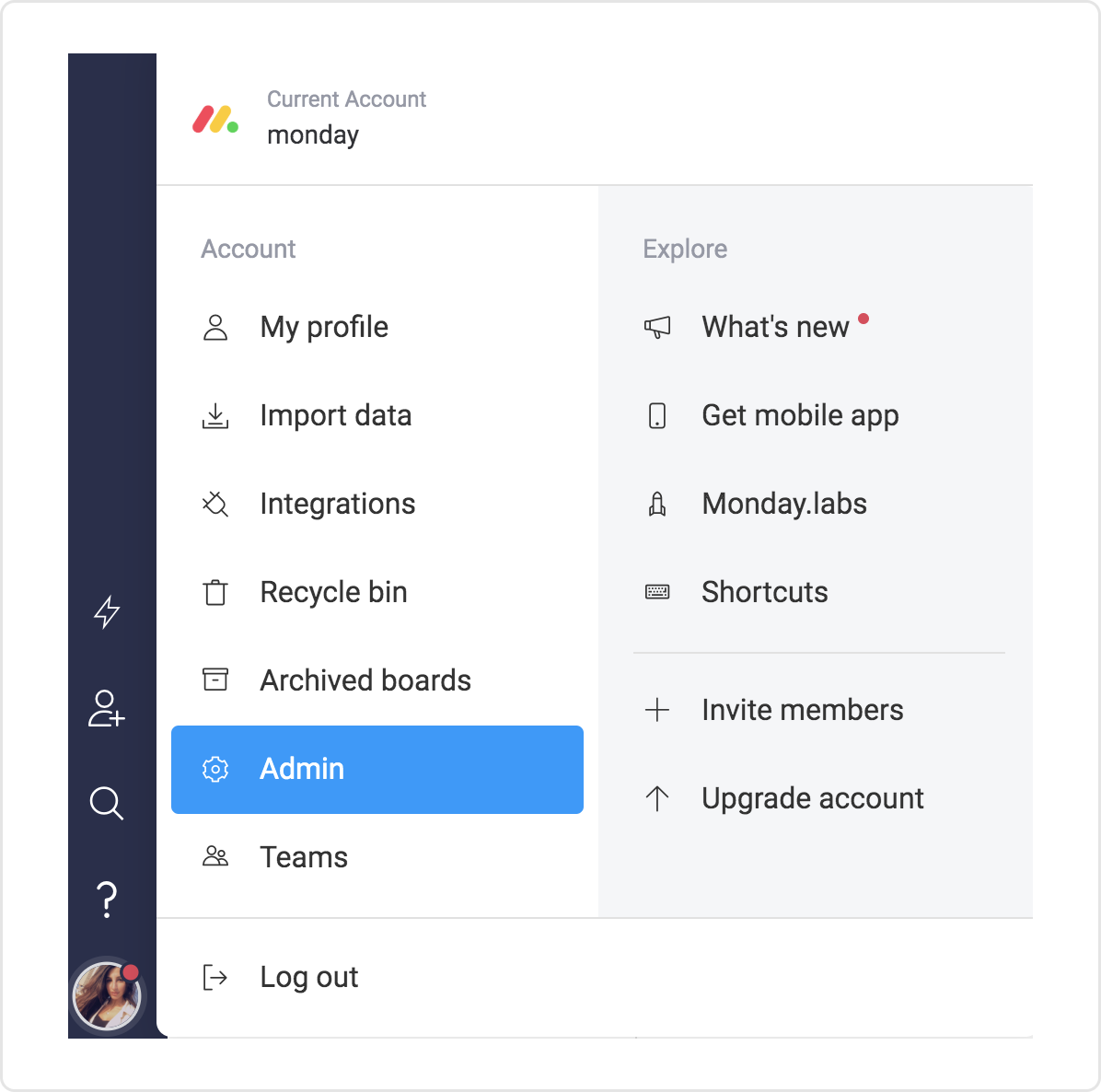Click the phone icon beside Get mobile app
Image resolution: width=1101 pixels, height=1092 pixels.
pos(657,416)
